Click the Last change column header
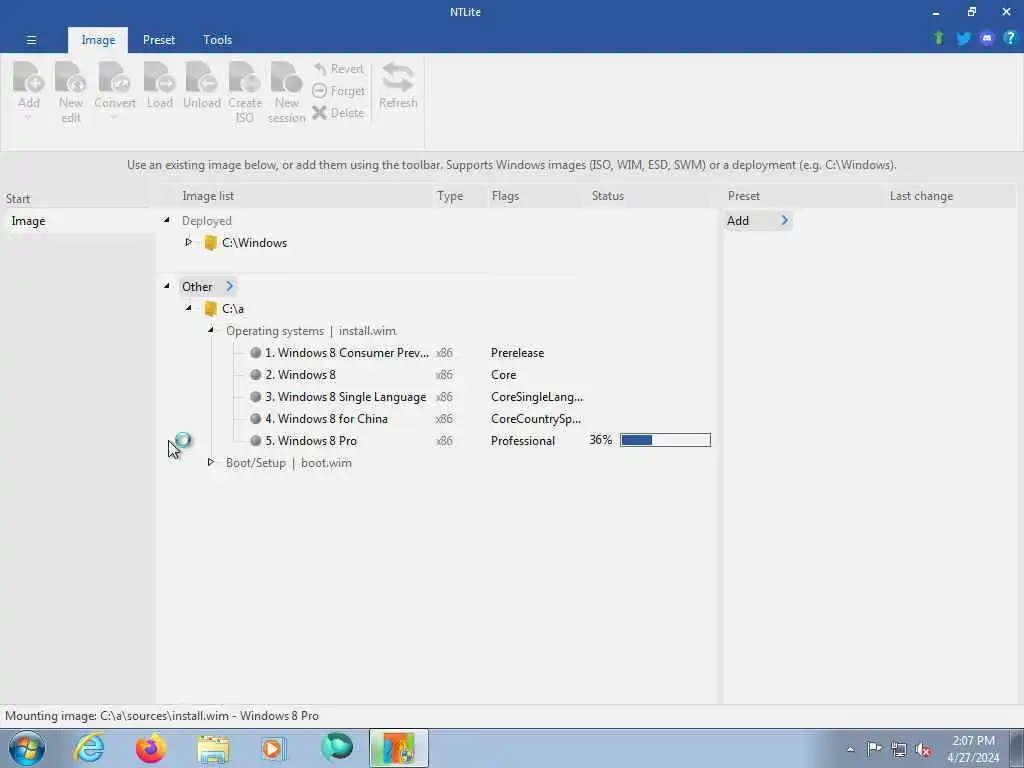 [x=921, y=196]
